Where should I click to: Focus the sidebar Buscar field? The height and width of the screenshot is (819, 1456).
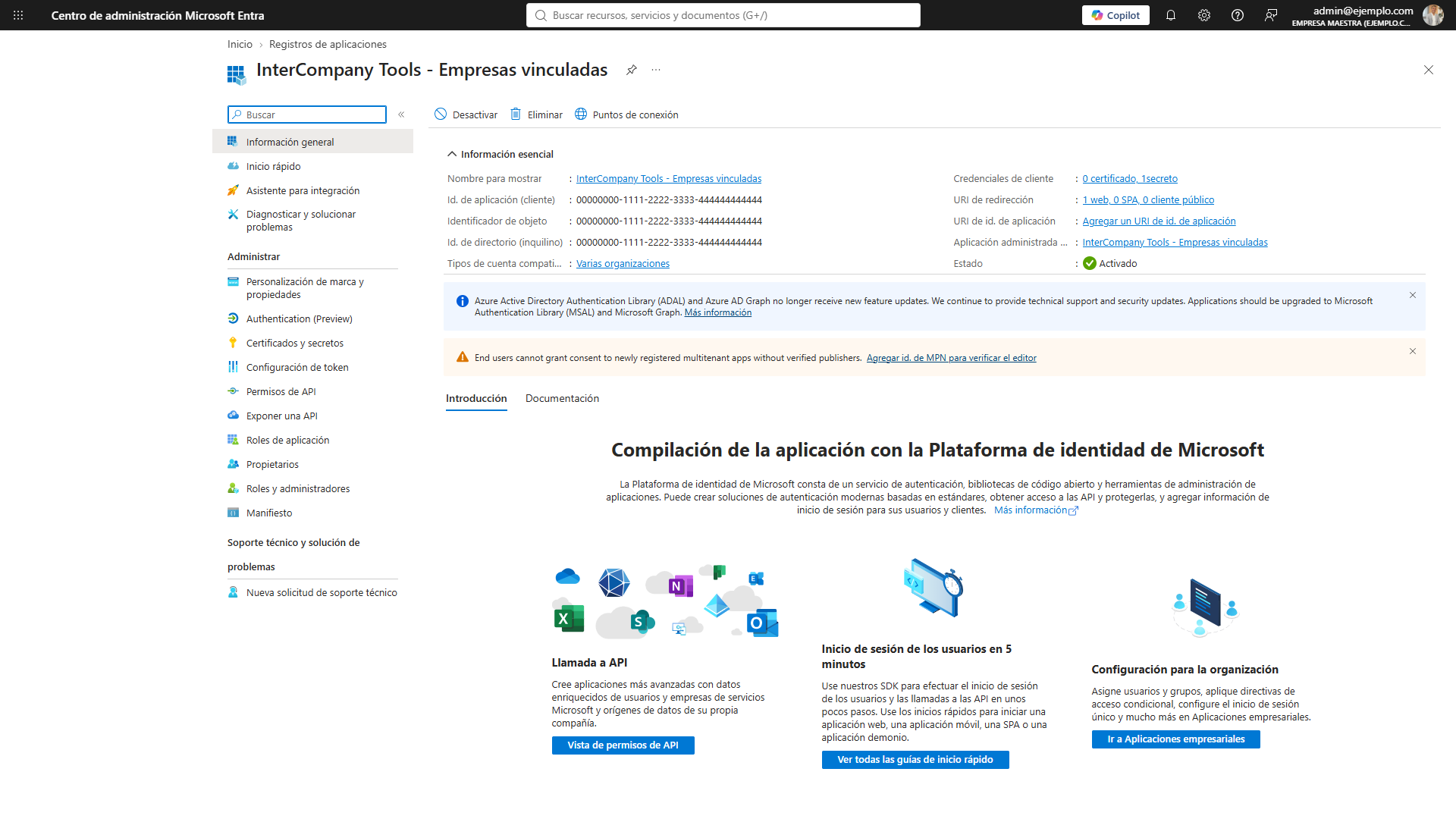click(x=306, y=115)
